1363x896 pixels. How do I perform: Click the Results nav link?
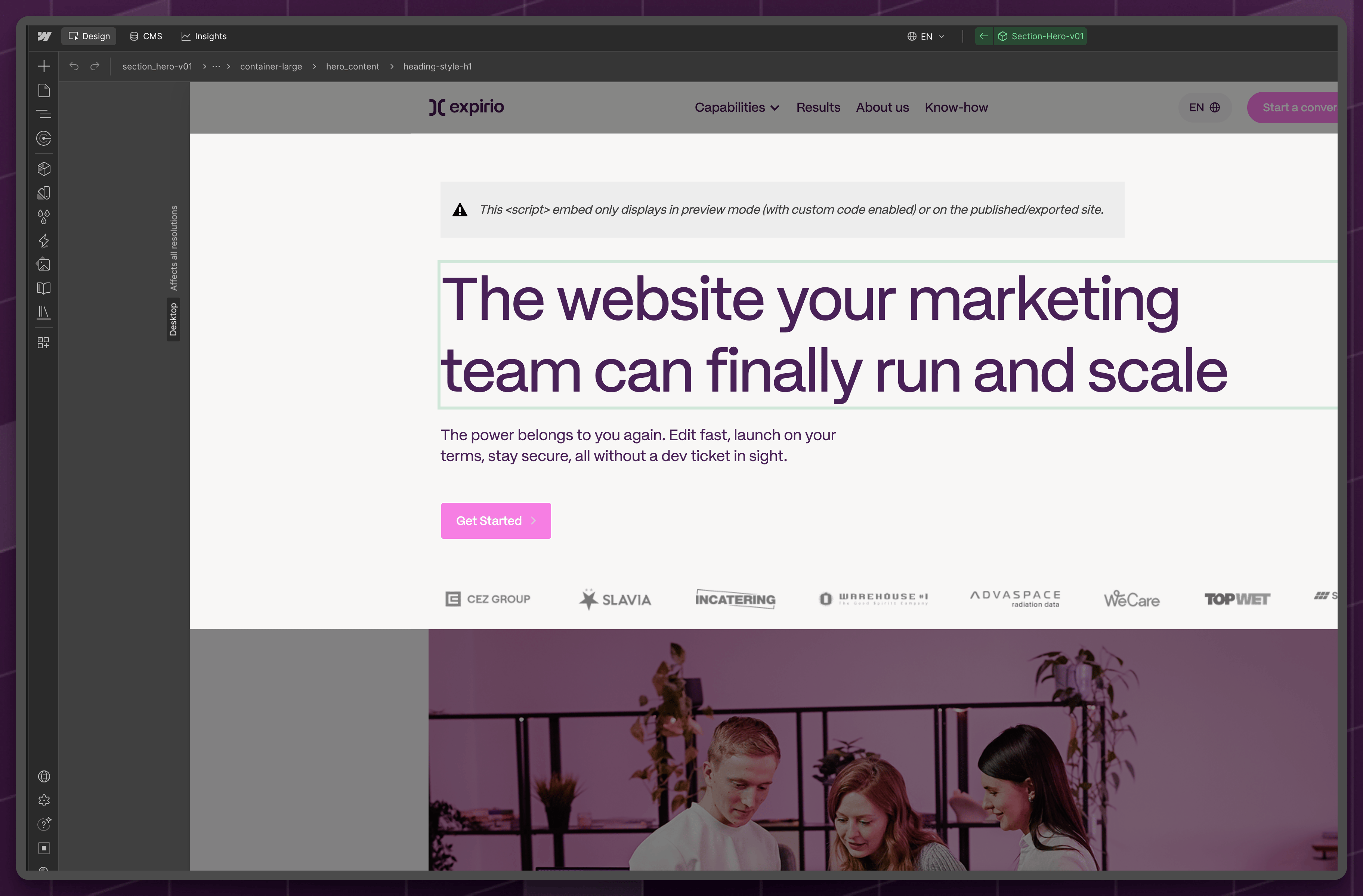point(818,108)
